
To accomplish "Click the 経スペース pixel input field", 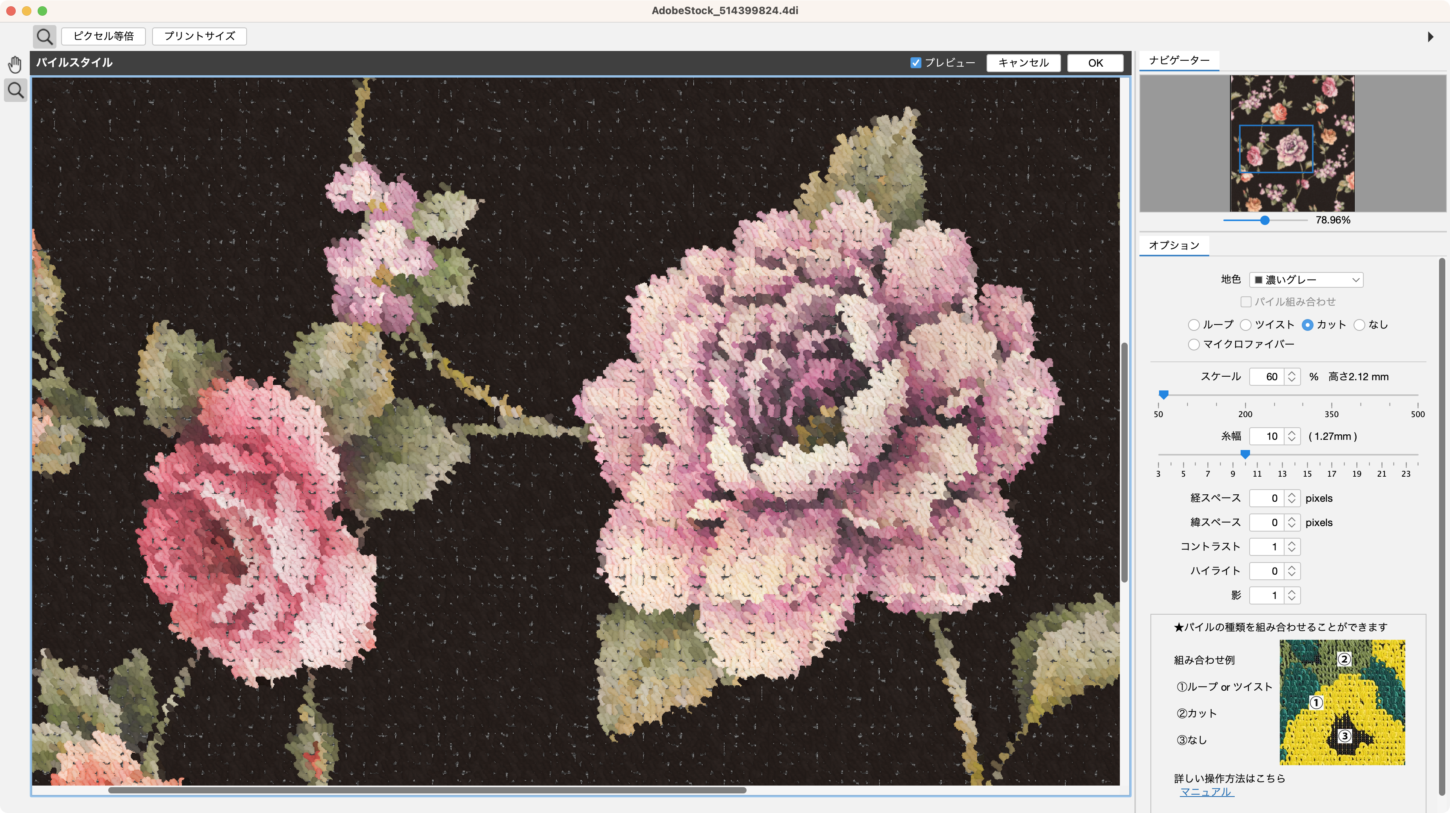I will 1266,498.
